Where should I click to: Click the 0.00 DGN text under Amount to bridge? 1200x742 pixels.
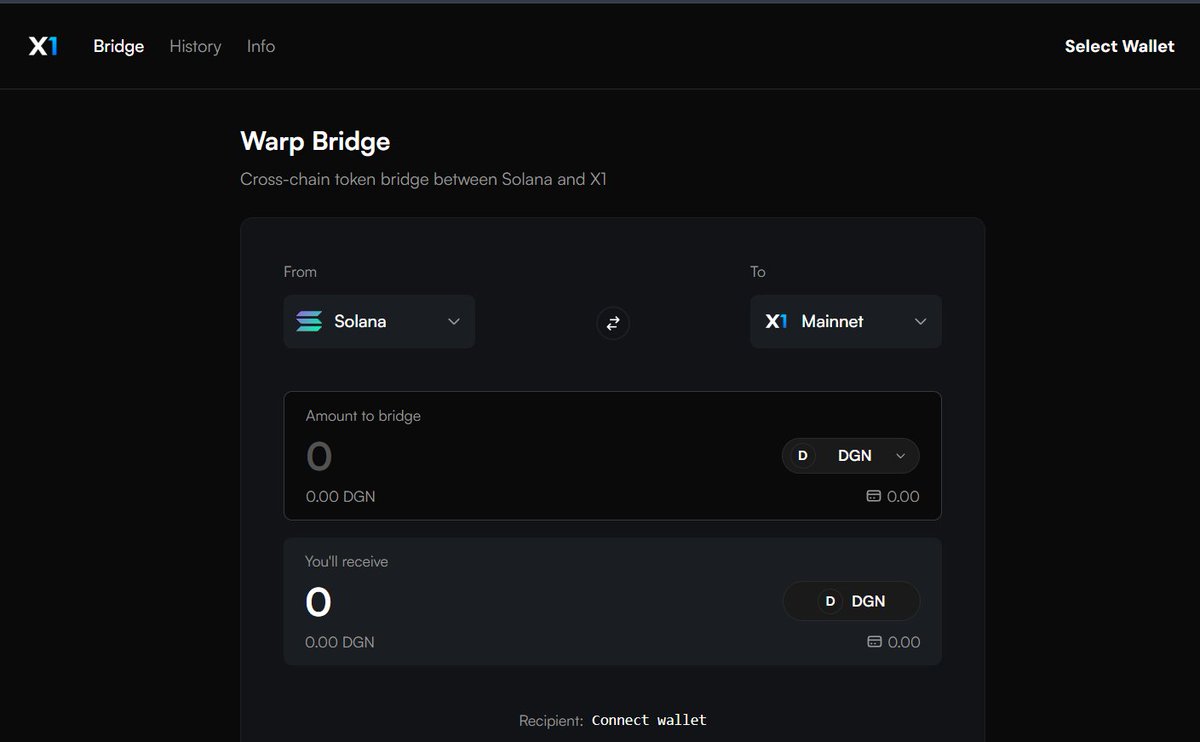pyautogui.click(x=341, y=496)
